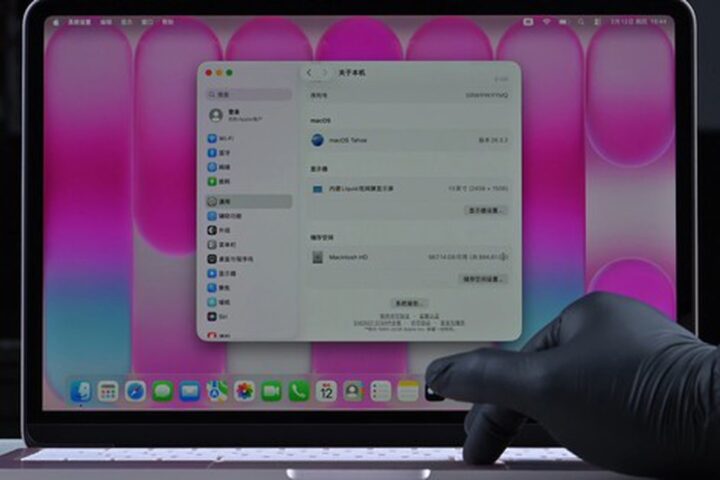The width and height of the screenshot is (720, 480).
Task: Select General (通用) in the sidebar
Action: point(248,201)
